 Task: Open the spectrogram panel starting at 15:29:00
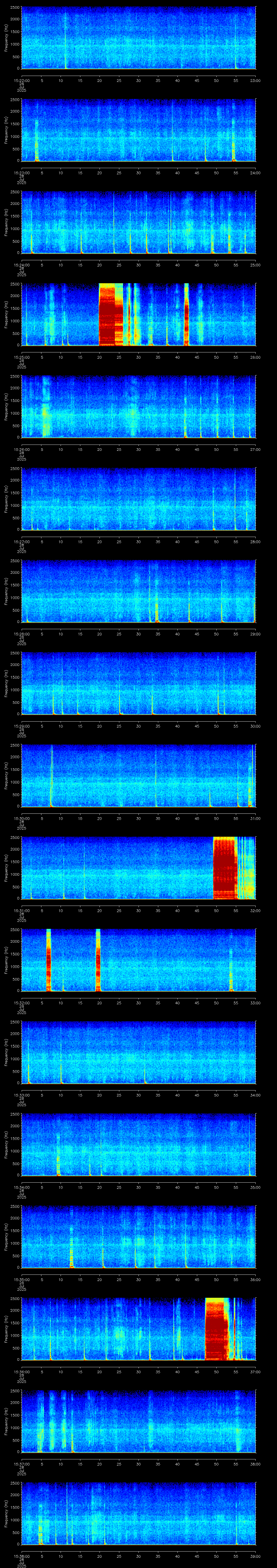(x=138, y=683)
